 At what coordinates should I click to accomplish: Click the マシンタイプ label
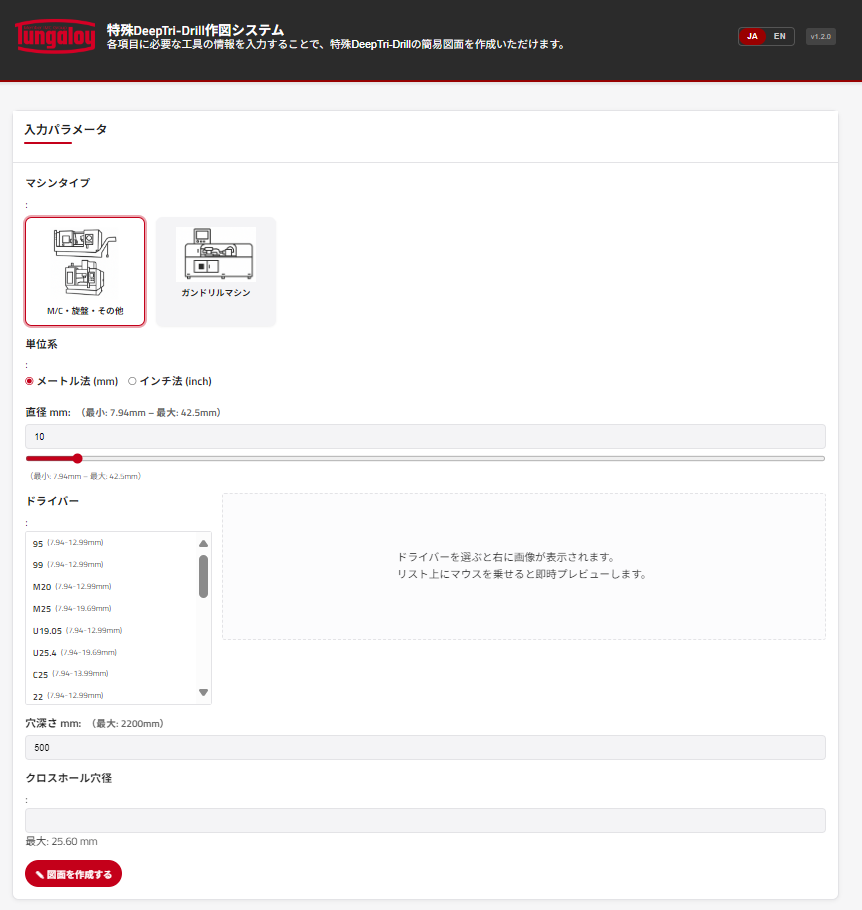click(x=57, y=183)
